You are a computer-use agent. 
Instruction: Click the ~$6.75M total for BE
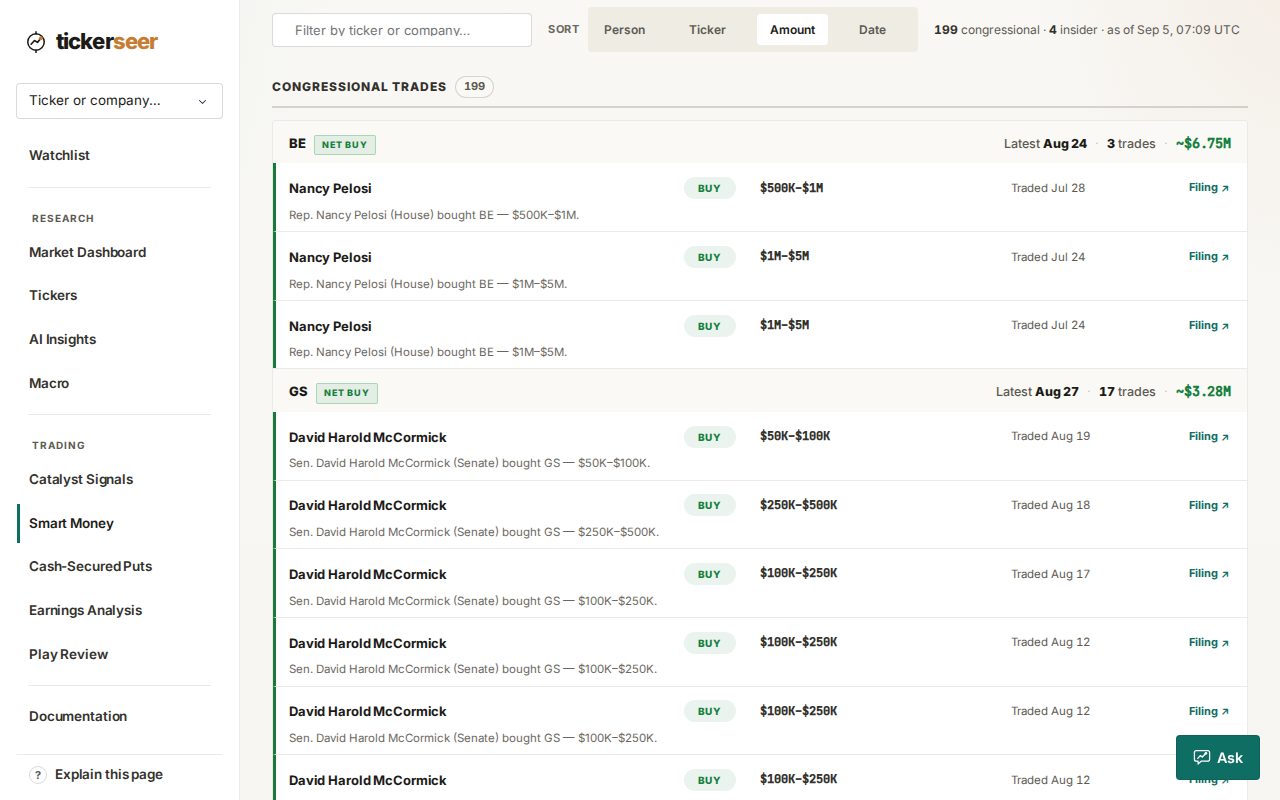point(1203,144)
